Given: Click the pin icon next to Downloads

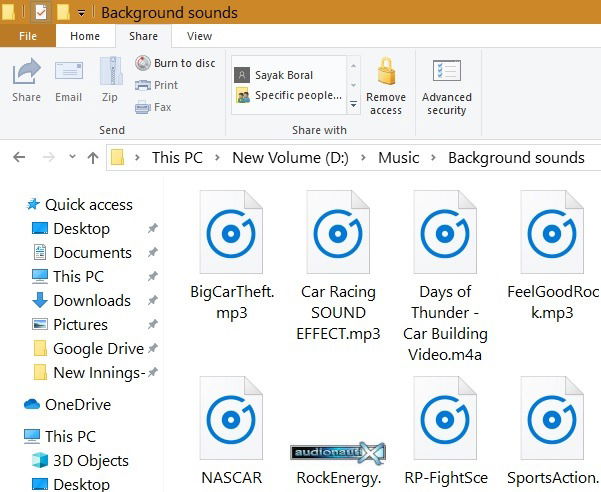Looking at the screenshot, I should click(153, 300).
